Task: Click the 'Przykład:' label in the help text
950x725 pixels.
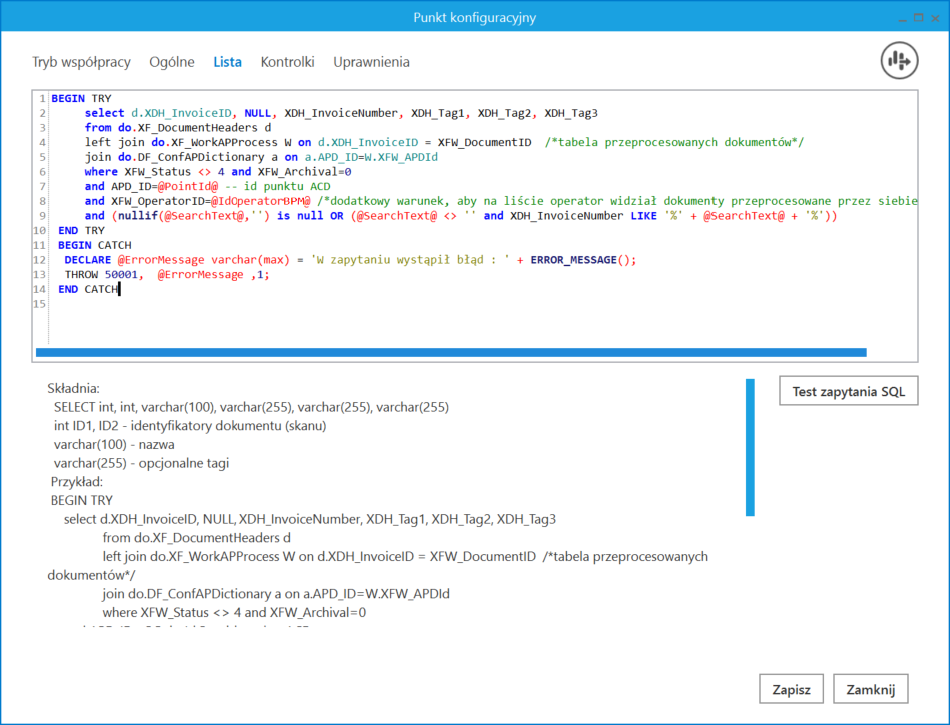Action: [x=77, y=481]
